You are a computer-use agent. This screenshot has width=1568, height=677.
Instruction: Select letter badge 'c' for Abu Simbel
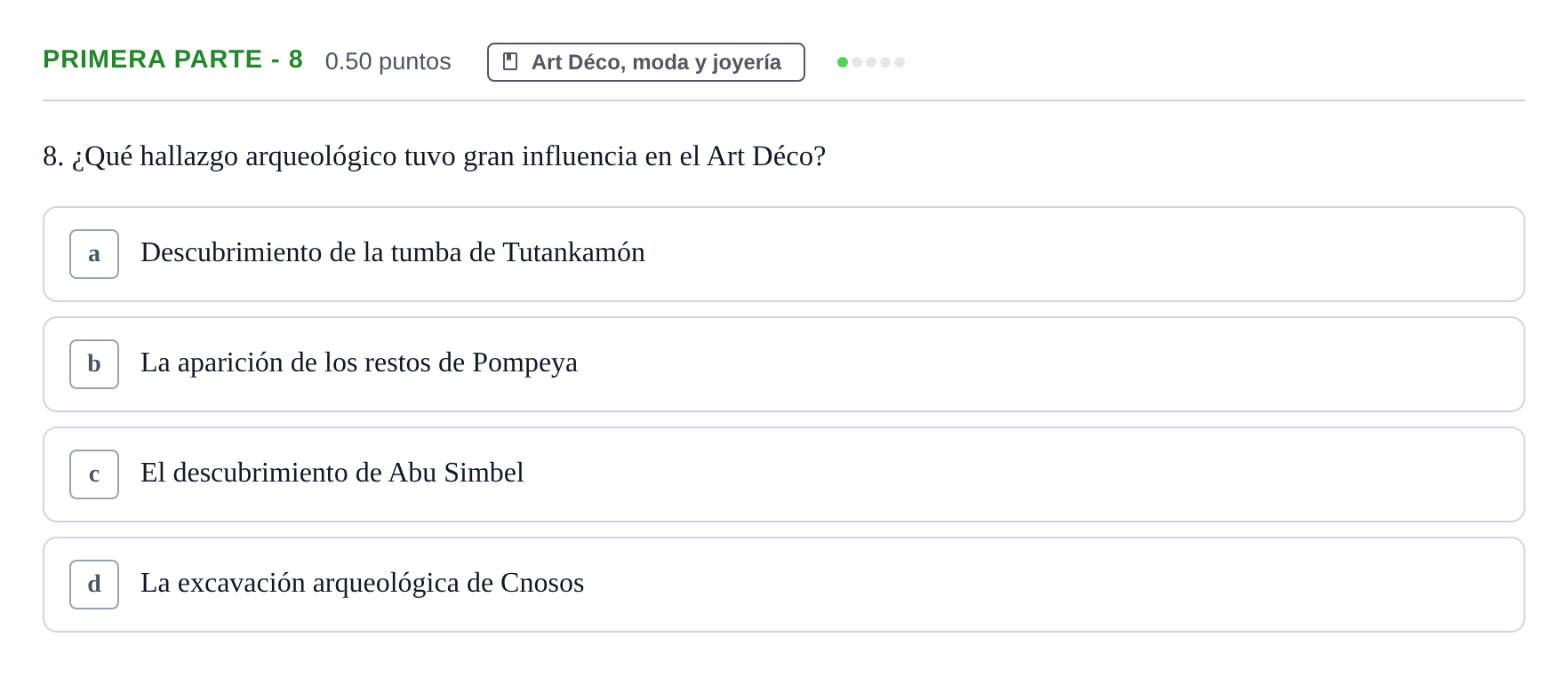coord(94,474)
